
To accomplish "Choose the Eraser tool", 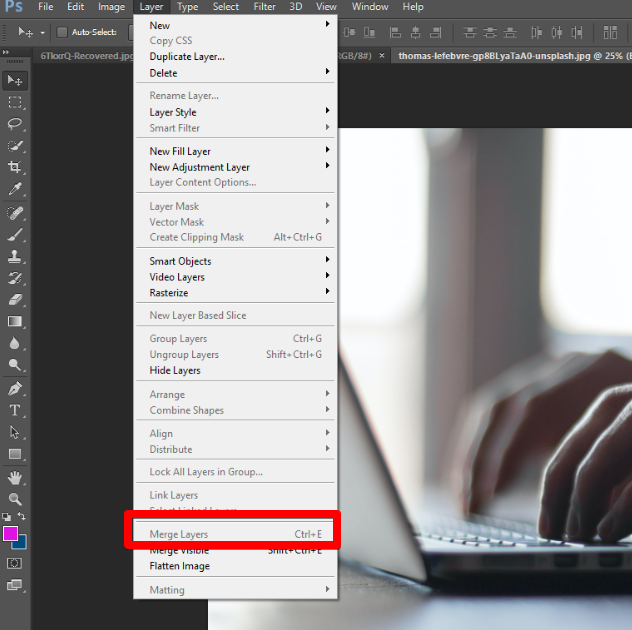I will pyautogui.click(x=15, y=299).
